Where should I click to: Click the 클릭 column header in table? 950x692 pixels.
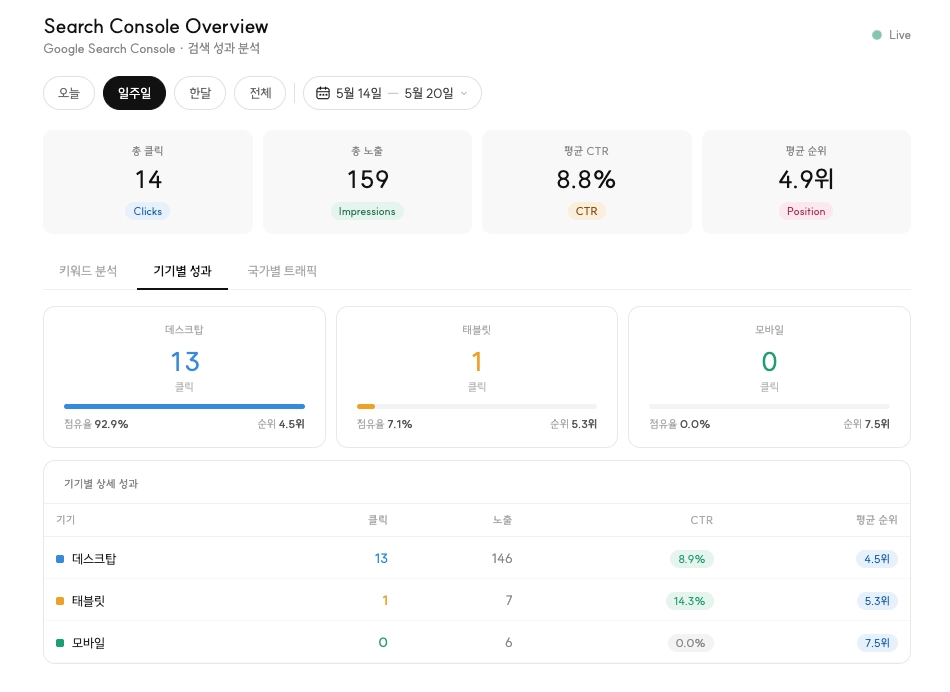coord(378,520)
